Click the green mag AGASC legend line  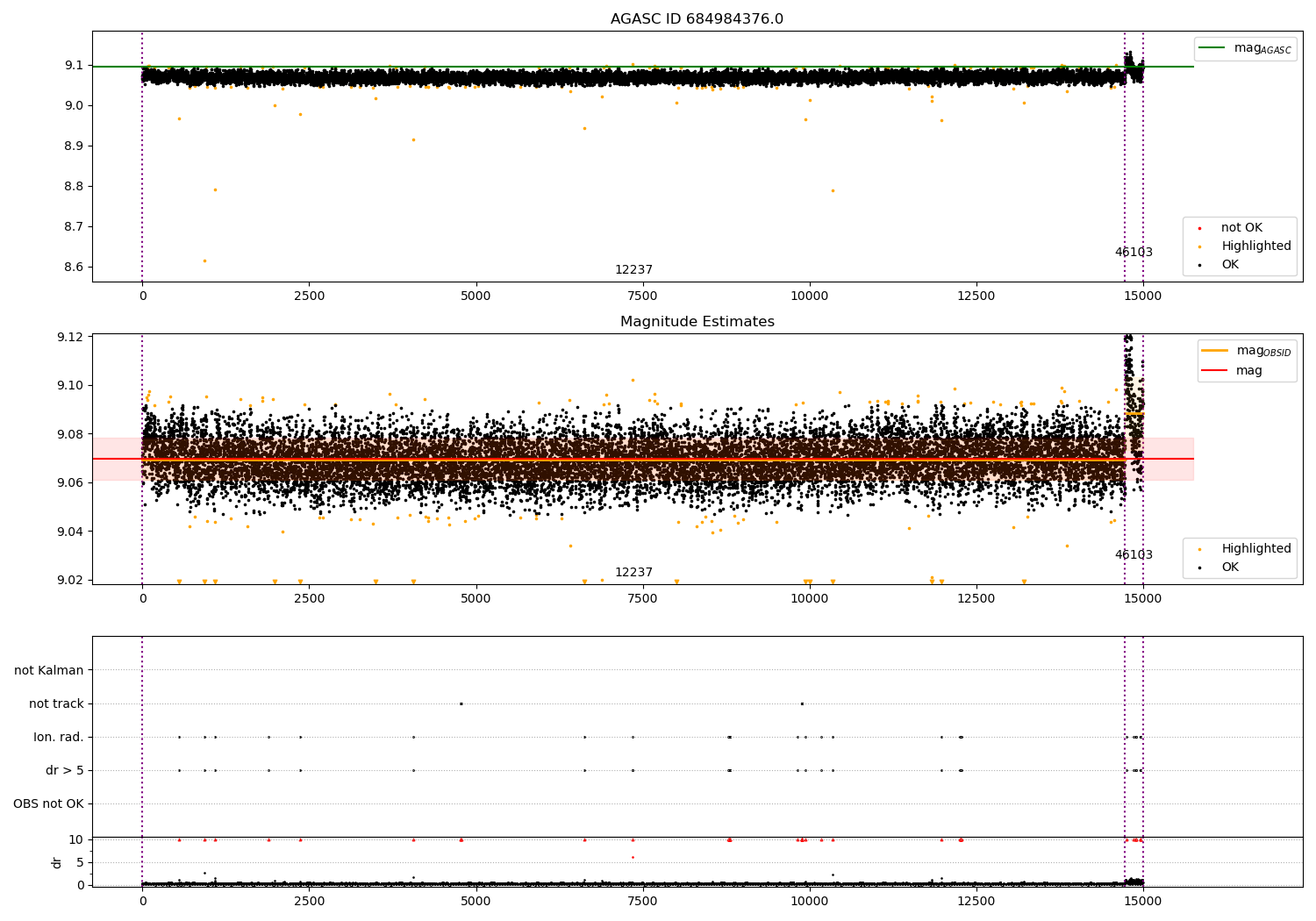pos(1212,48)
